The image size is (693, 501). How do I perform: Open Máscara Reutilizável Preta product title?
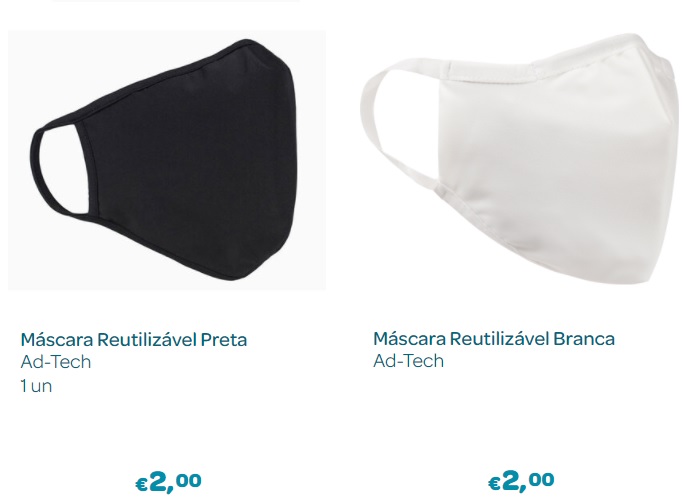[x=133, y=340]
